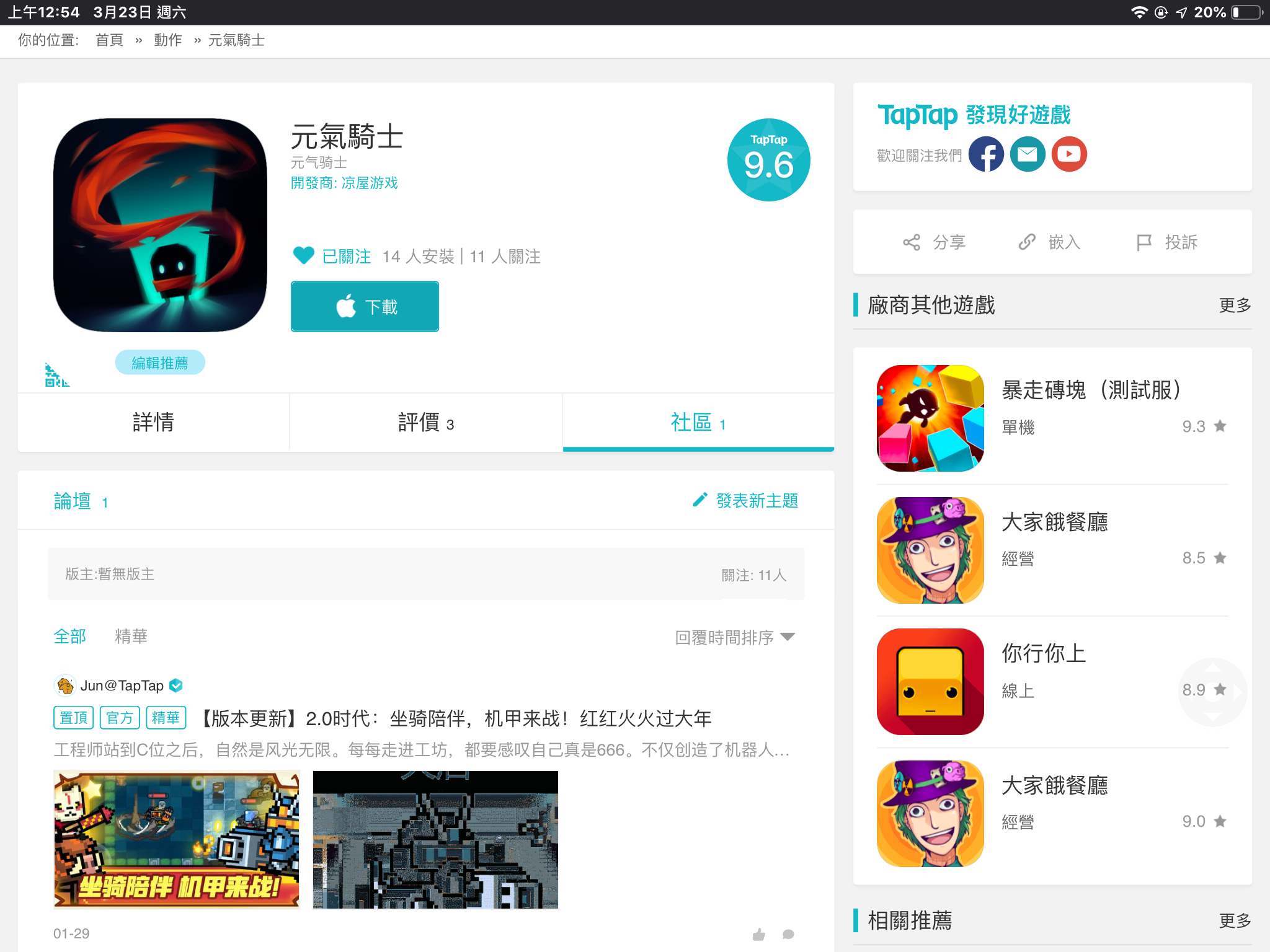Click the verified badge beside Jun@TapTap
1270x952 pixels.
pos(176,685)
